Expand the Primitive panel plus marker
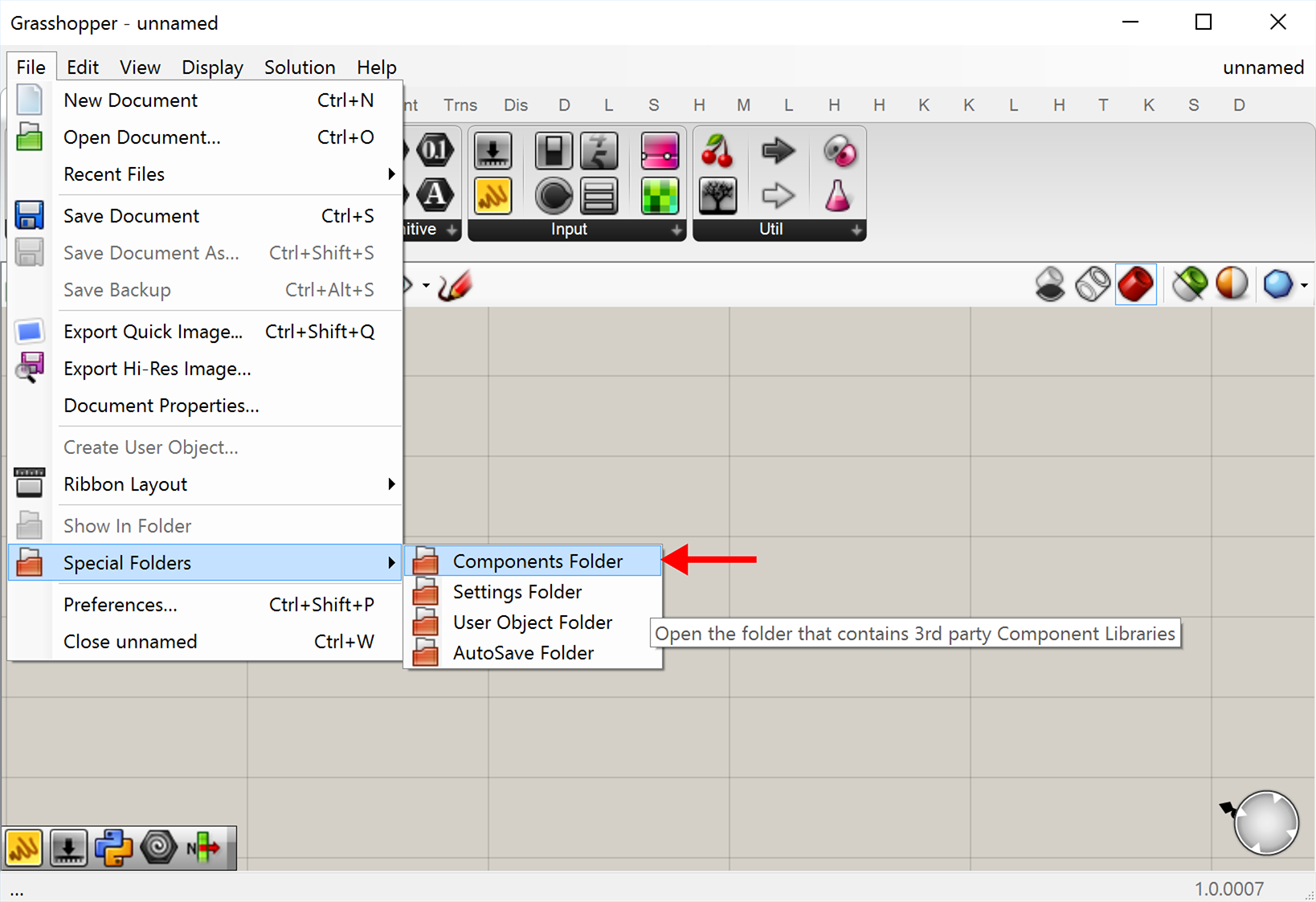 [x=452, y=230]
